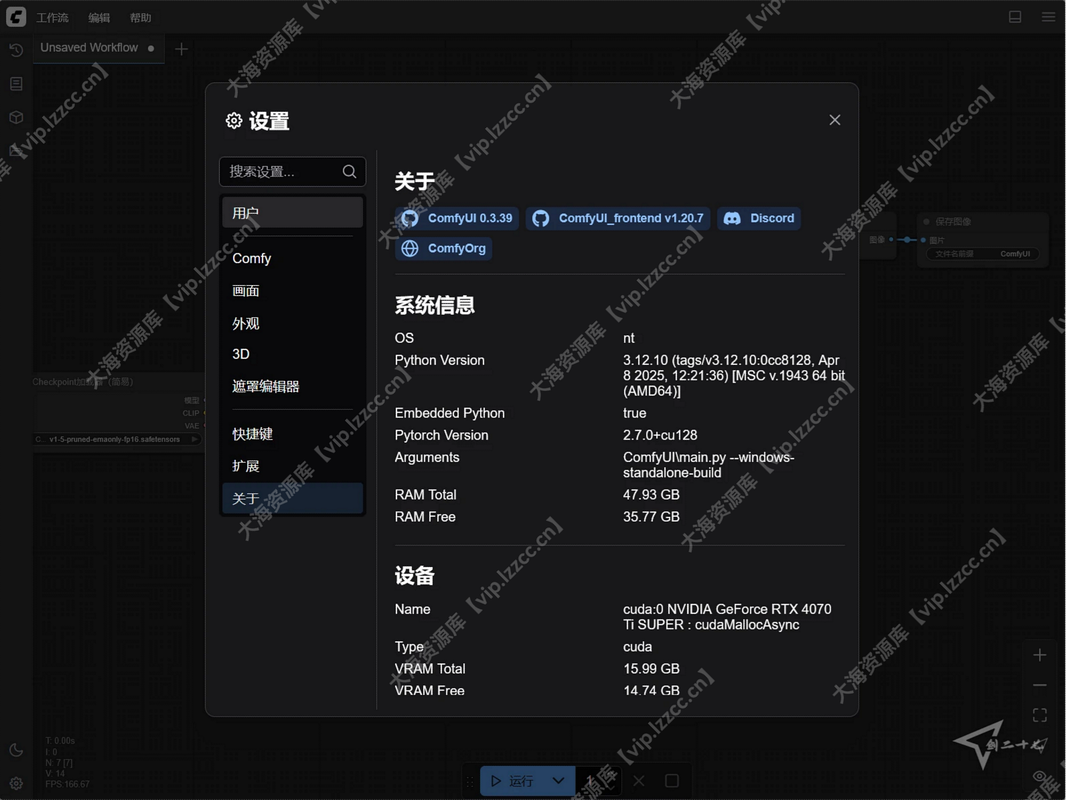Toggle dark theme moon icon
1066x800 pixels.
[16, 750]
